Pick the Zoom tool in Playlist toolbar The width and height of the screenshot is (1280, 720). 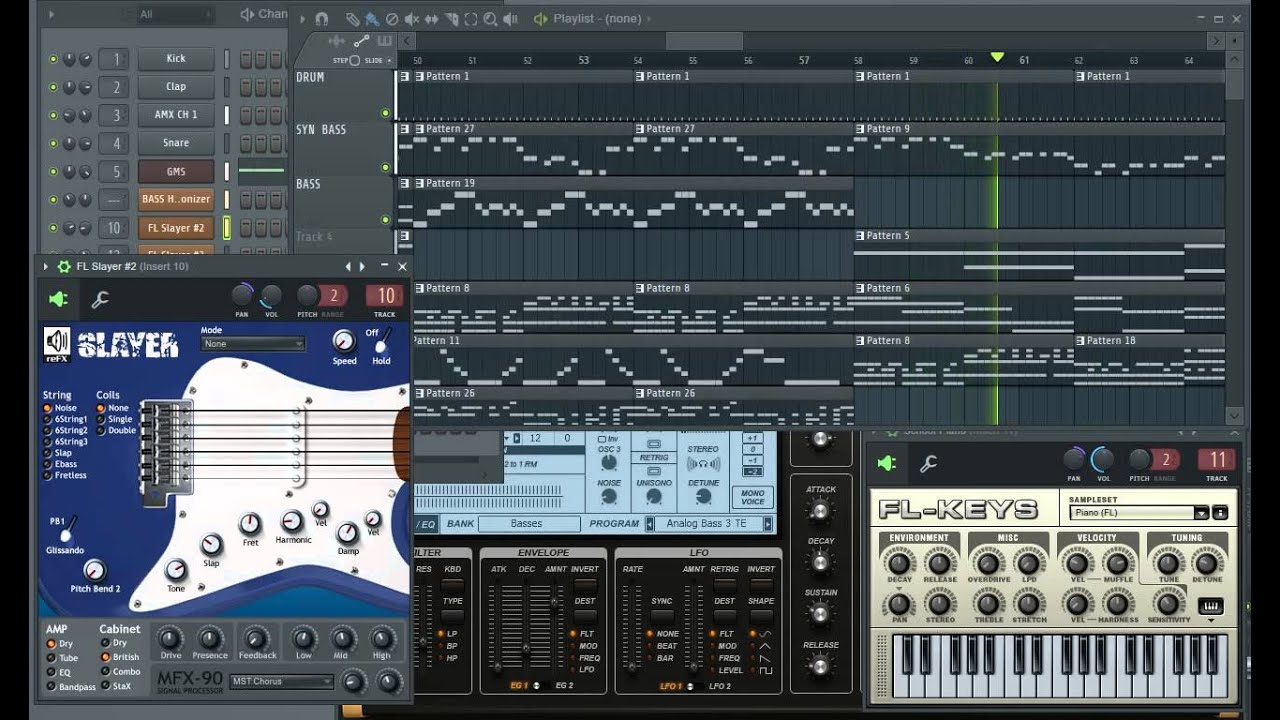490,19
